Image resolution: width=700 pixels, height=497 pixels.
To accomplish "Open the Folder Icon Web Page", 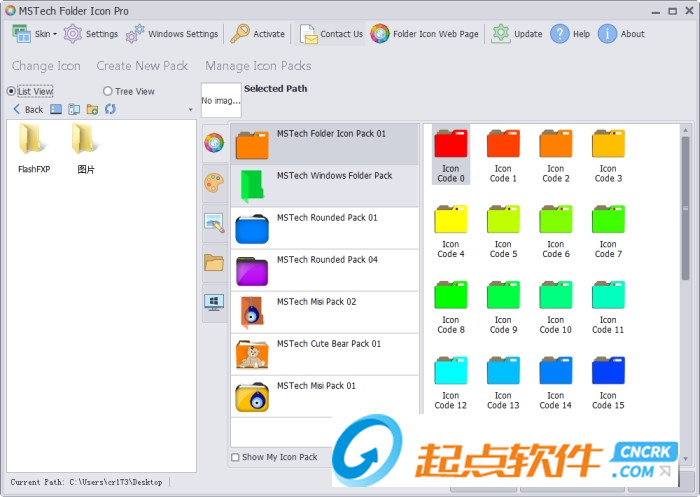I will pyautogui.click(x=425, y=34).
